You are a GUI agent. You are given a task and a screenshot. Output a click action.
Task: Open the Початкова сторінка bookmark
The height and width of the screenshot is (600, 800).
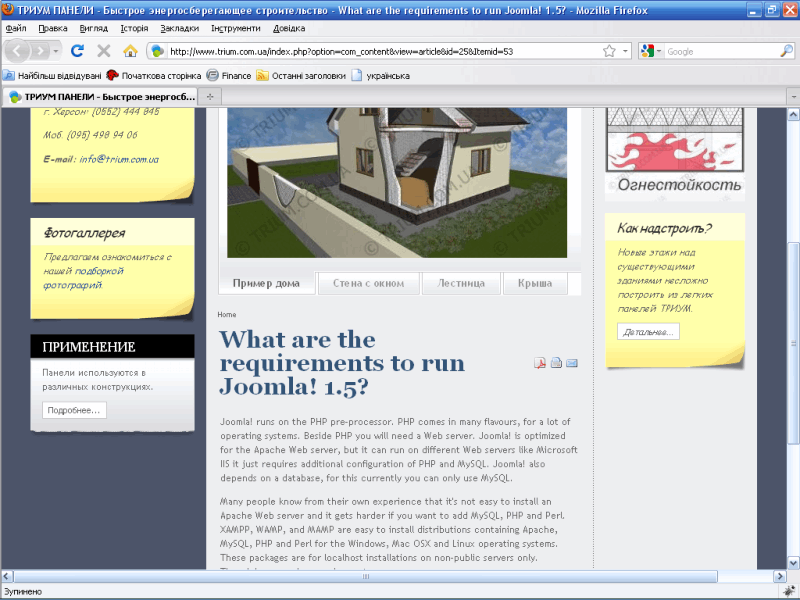[x=154, y=76]
